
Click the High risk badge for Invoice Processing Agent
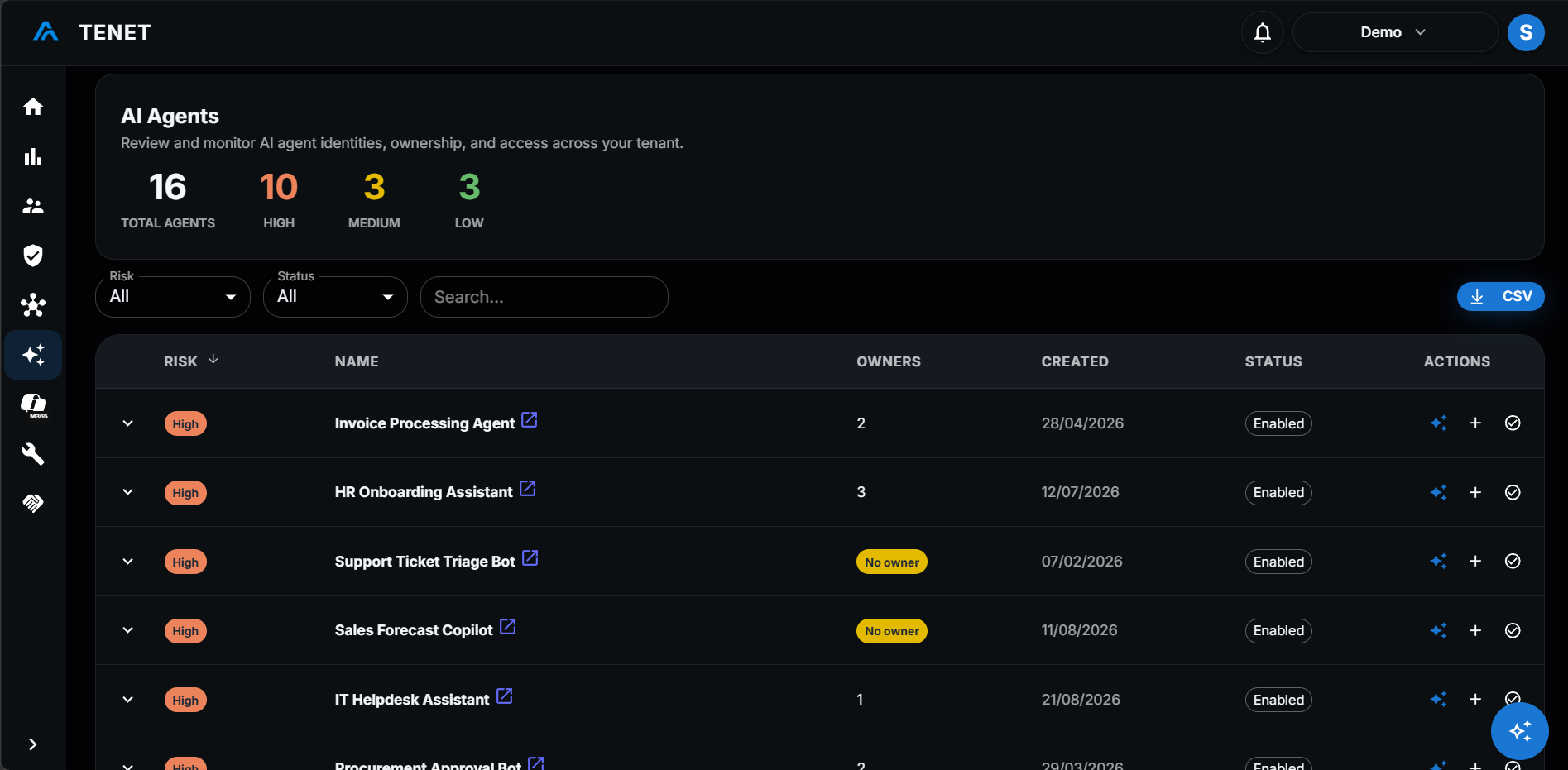tap(185, 424)
